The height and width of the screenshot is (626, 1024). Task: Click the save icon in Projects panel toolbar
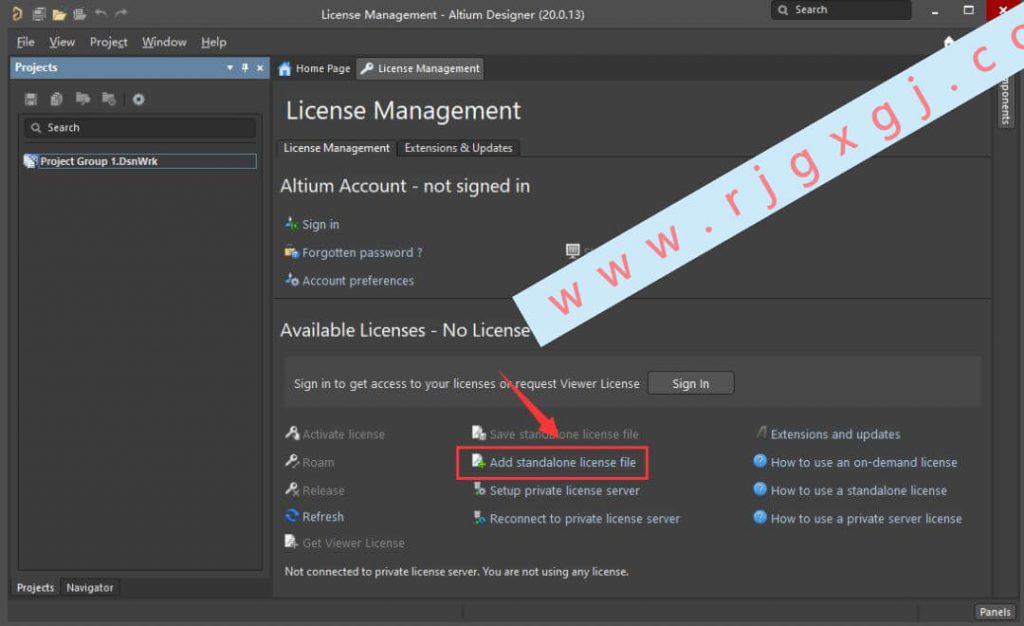click(31, 99)
